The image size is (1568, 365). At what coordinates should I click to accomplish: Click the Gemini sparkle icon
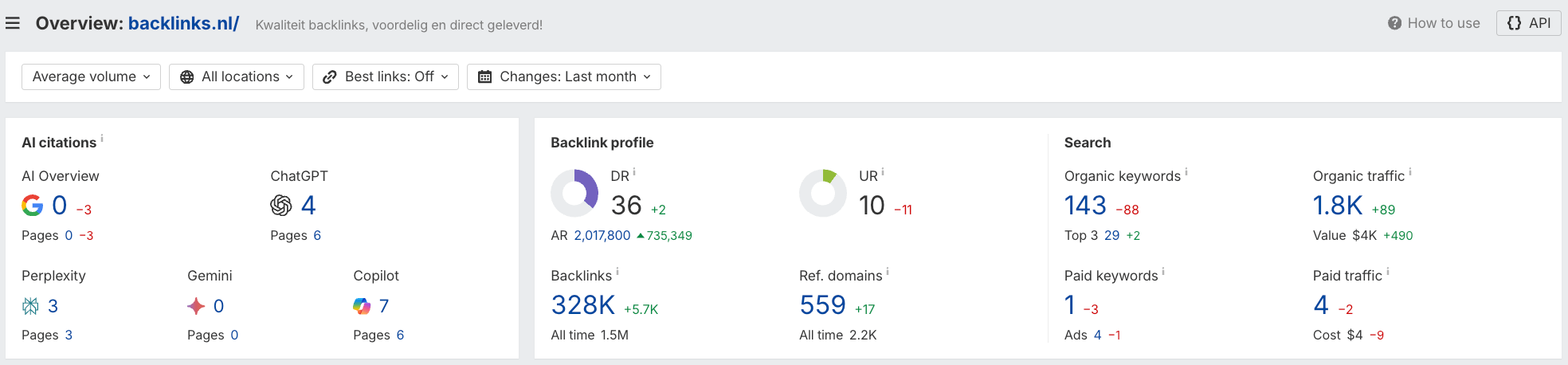(x=196, y=306)
